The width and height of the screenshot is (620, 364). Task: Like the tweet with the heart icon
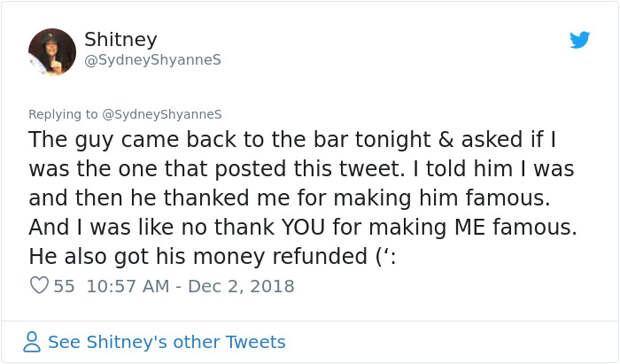39,285
